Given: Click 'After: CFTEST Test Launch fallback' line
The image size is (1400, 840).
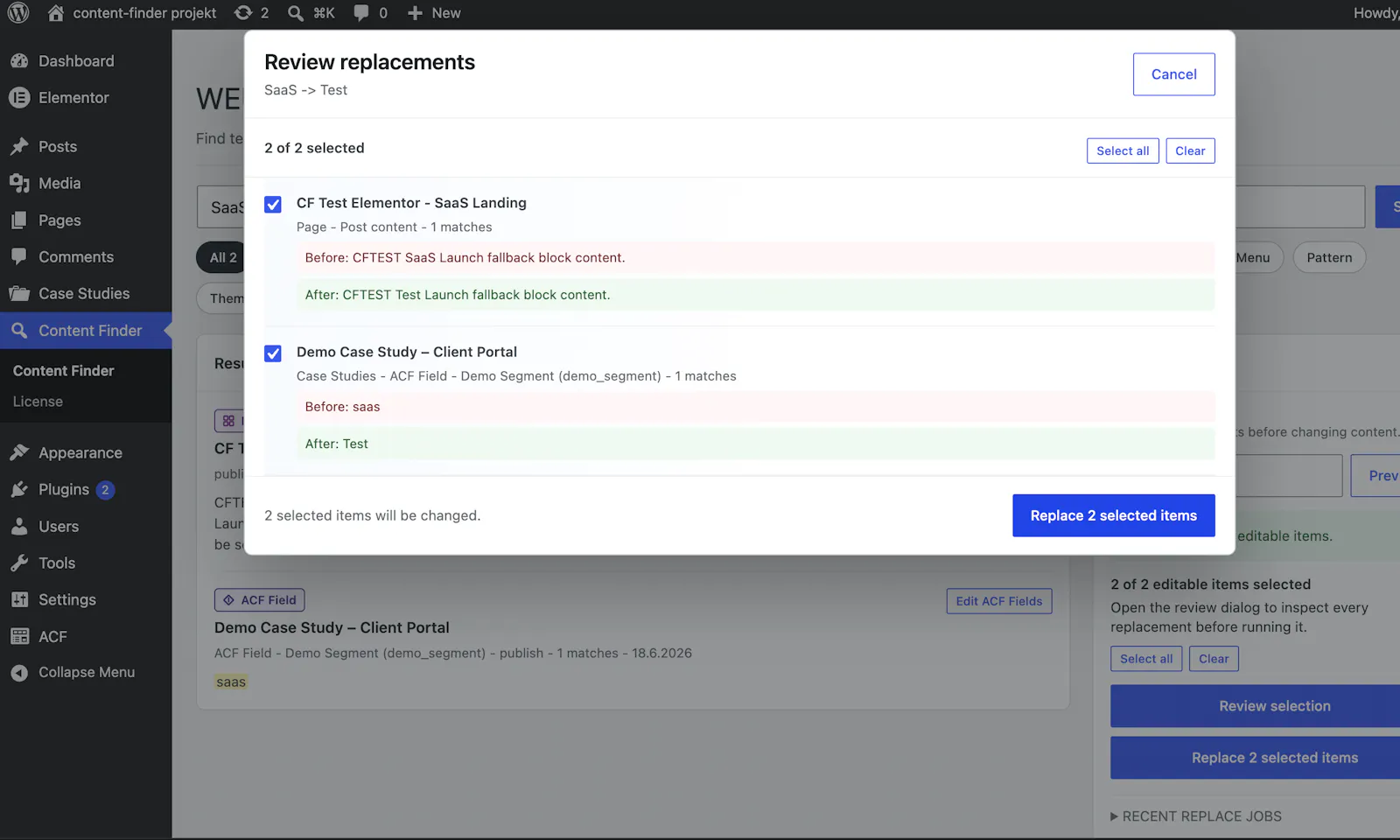Looking at the screenshot, I should (x=755, y=295).
